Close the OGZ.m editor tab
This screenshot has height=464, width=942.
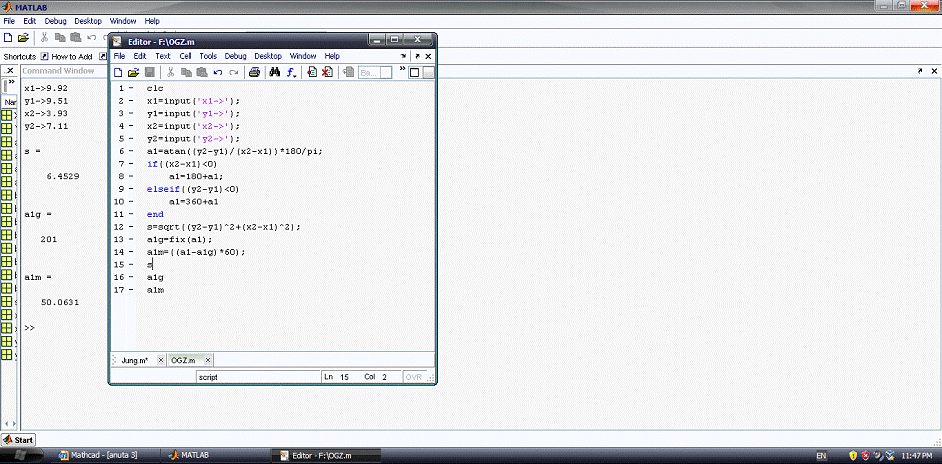(206, 360)
